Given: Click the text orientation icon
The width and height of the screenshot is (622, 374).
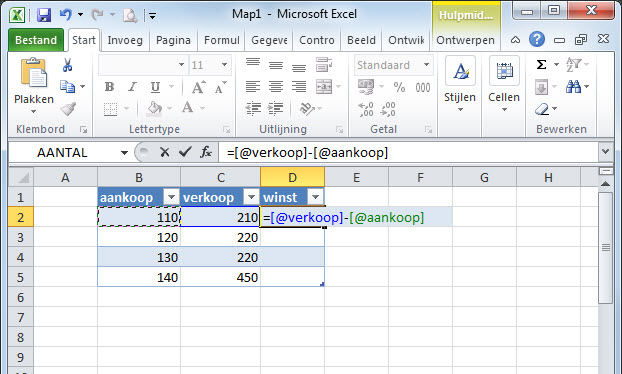Looking at the screenshot, I should click(x=307, y=108).
